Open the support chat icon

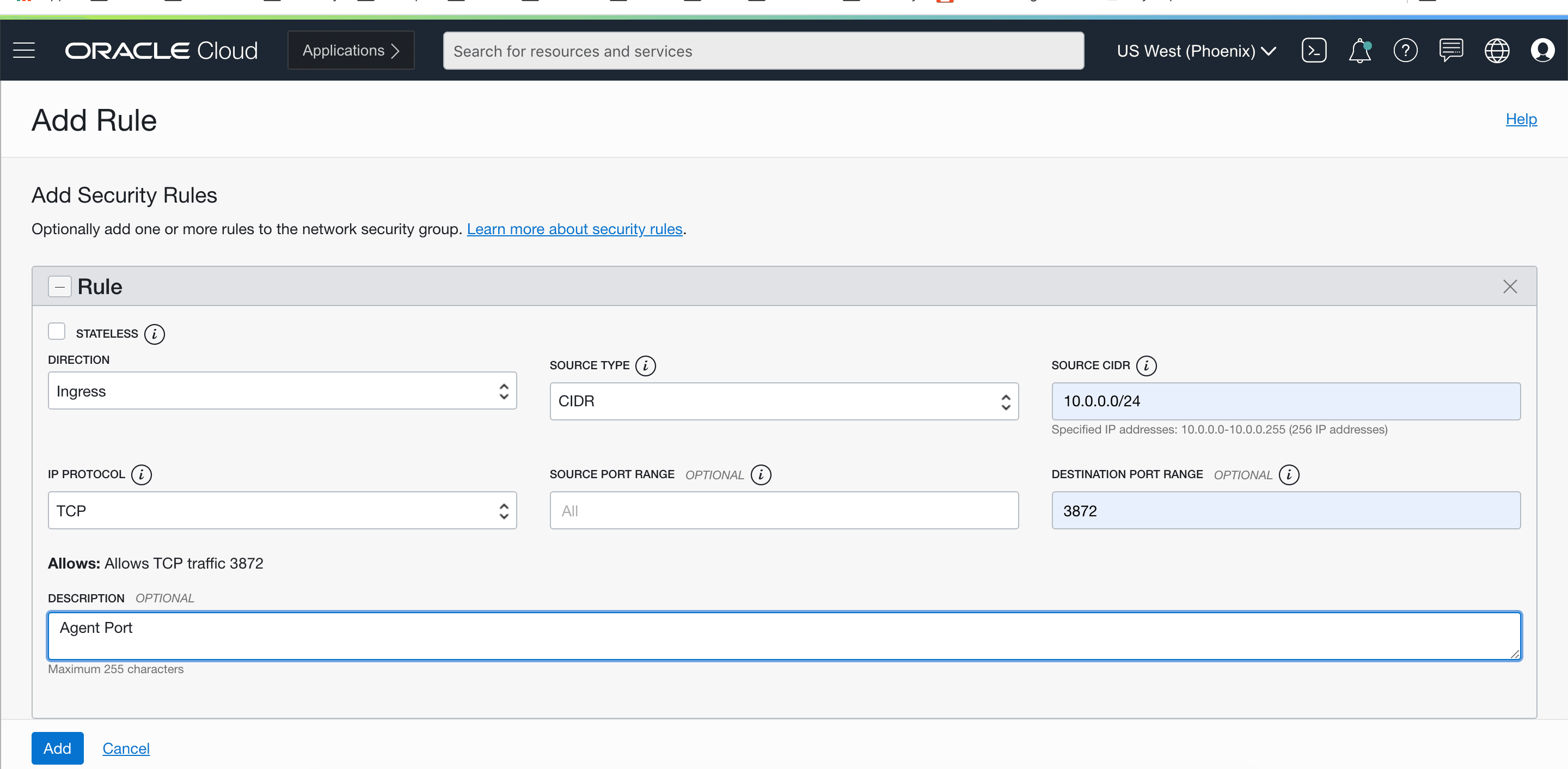(1450, 51)
